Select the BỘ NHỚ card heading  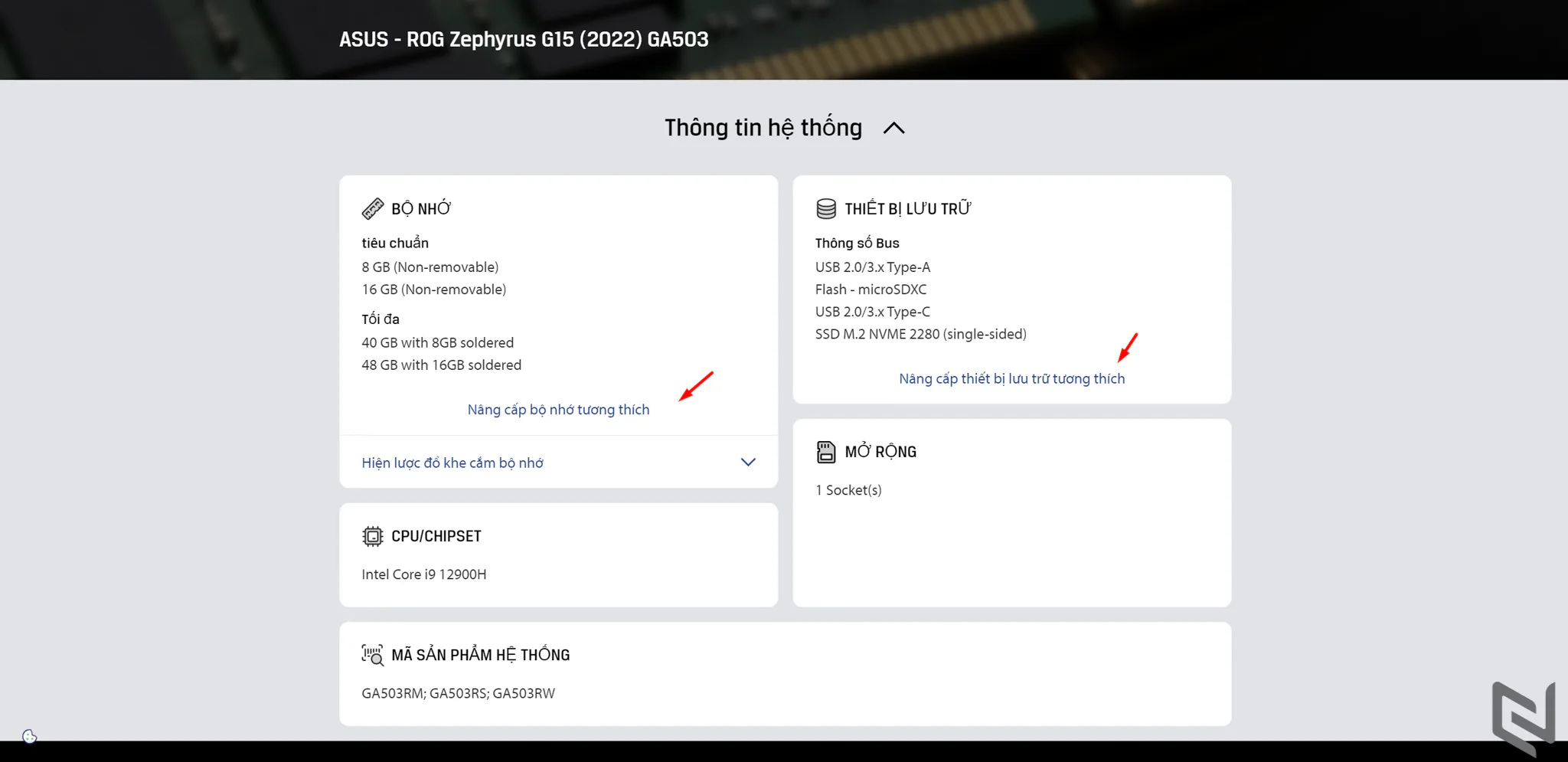pyautogui.click(x=421, y=208)
